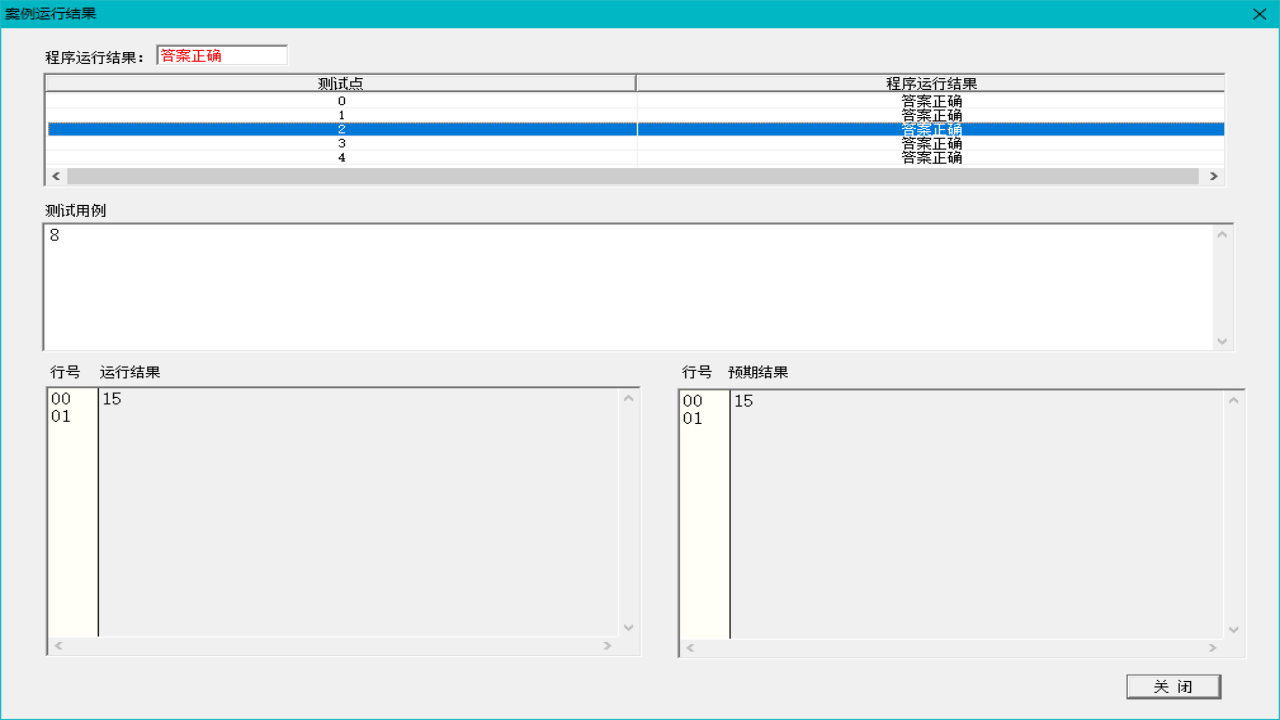
Task: Click the 测试点 column header
Action: pos(340,83)
